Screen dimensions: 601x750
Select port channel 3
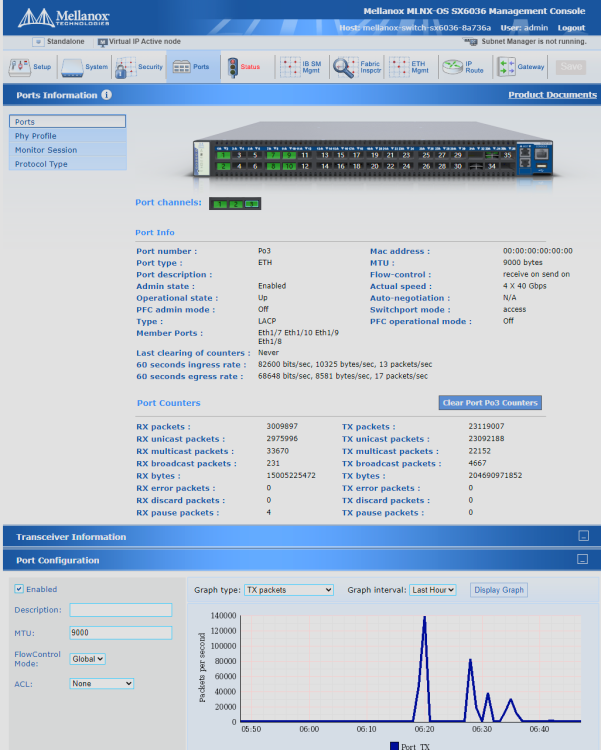click(252, 204)
